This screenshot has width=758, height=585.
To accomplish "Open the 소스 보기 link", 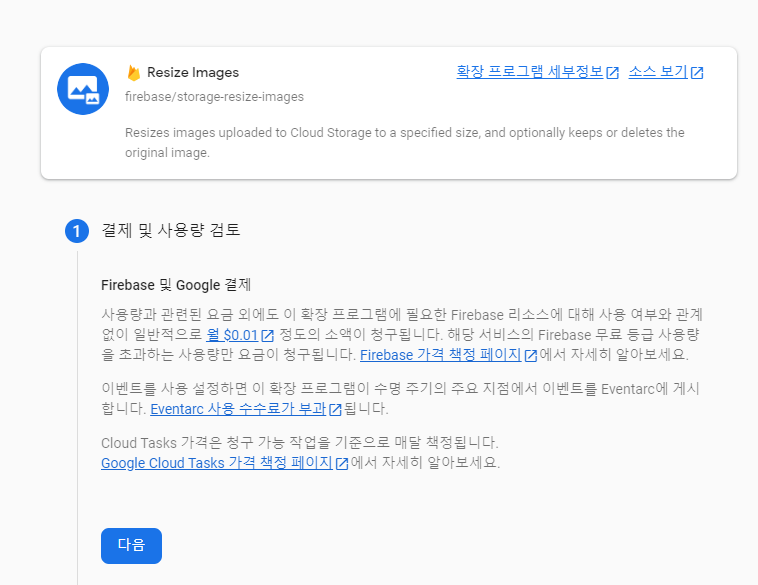I will (x=658, y=72).
